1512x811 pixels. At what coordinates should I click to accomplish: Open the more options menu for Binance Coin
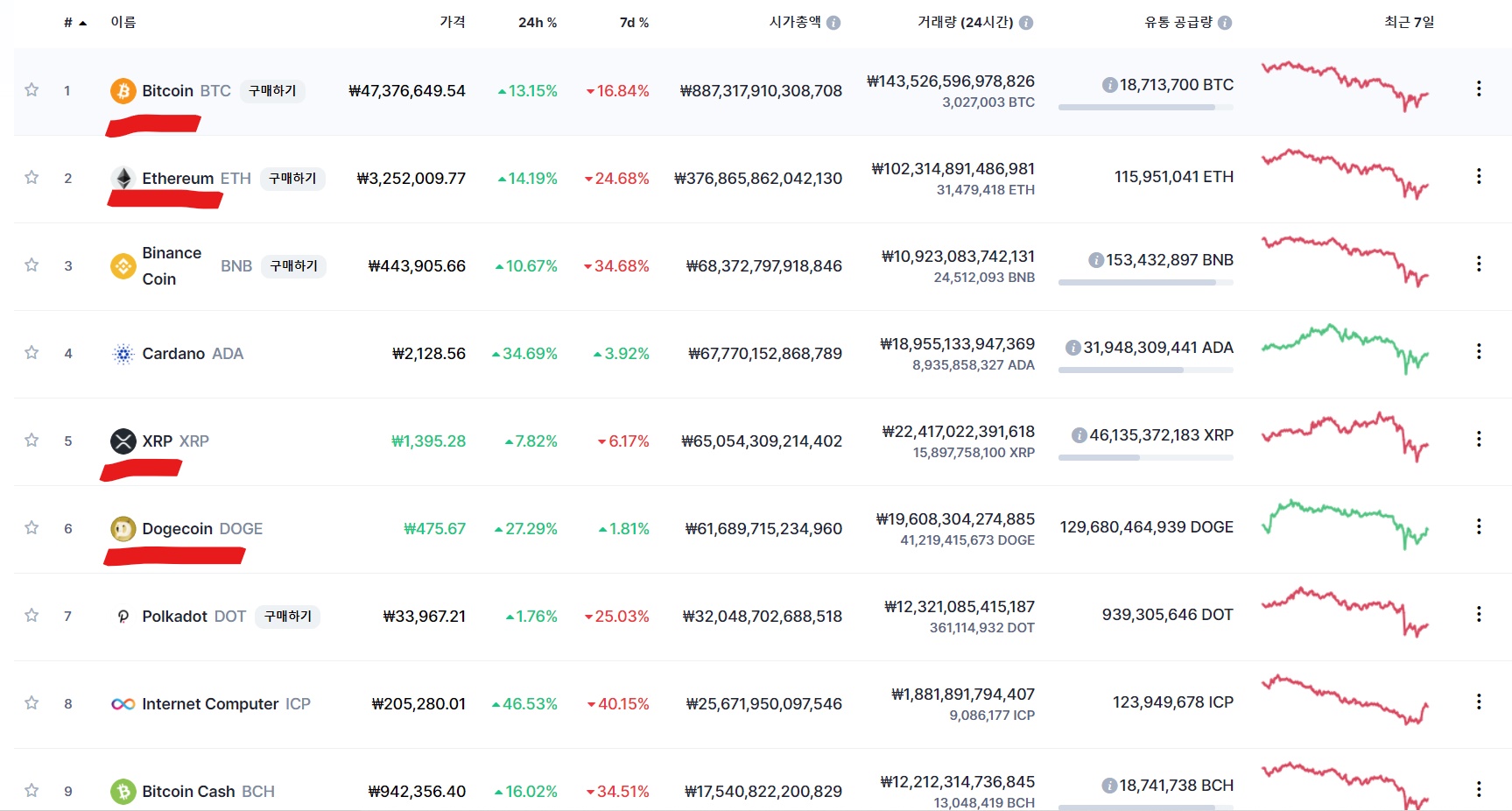click(x=1479, y=264)
